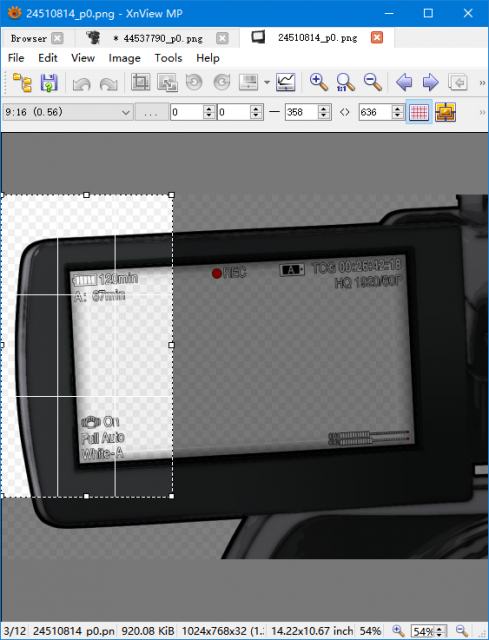Click the '...' ratio options button

[x=151, y=112]
